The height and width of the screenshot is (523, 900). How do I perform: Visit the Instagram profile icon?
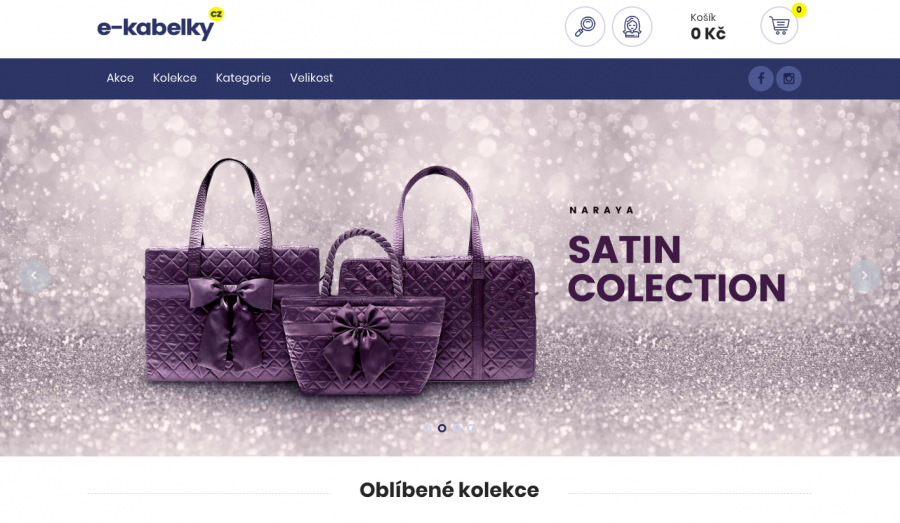point(789,79)
